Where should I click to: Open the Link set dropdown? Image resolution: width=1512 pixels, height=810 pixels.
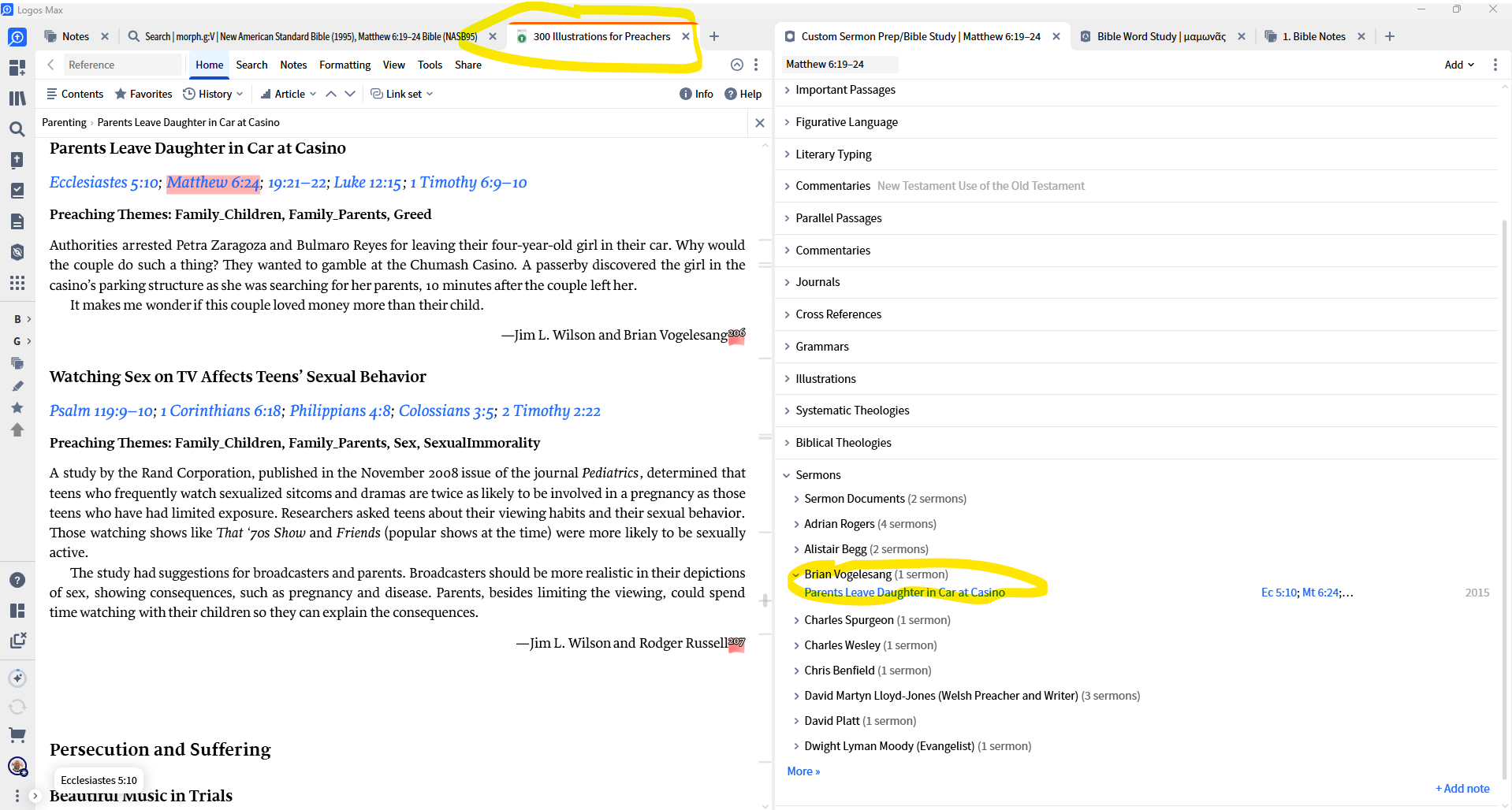[x=401, y=94]
